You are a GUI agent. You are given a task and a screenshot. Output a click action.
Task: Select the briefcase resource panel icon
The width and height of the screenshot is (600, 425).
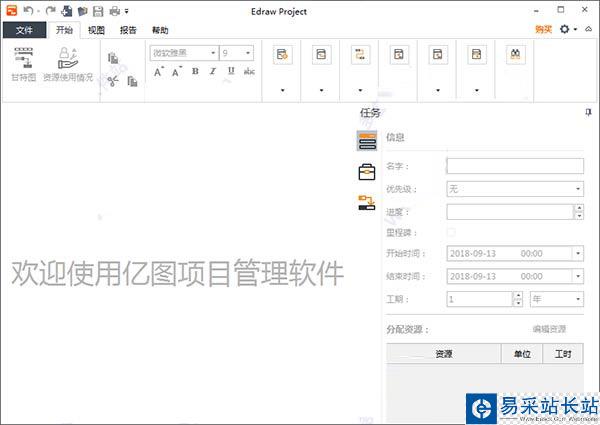[x=367, y=172]
